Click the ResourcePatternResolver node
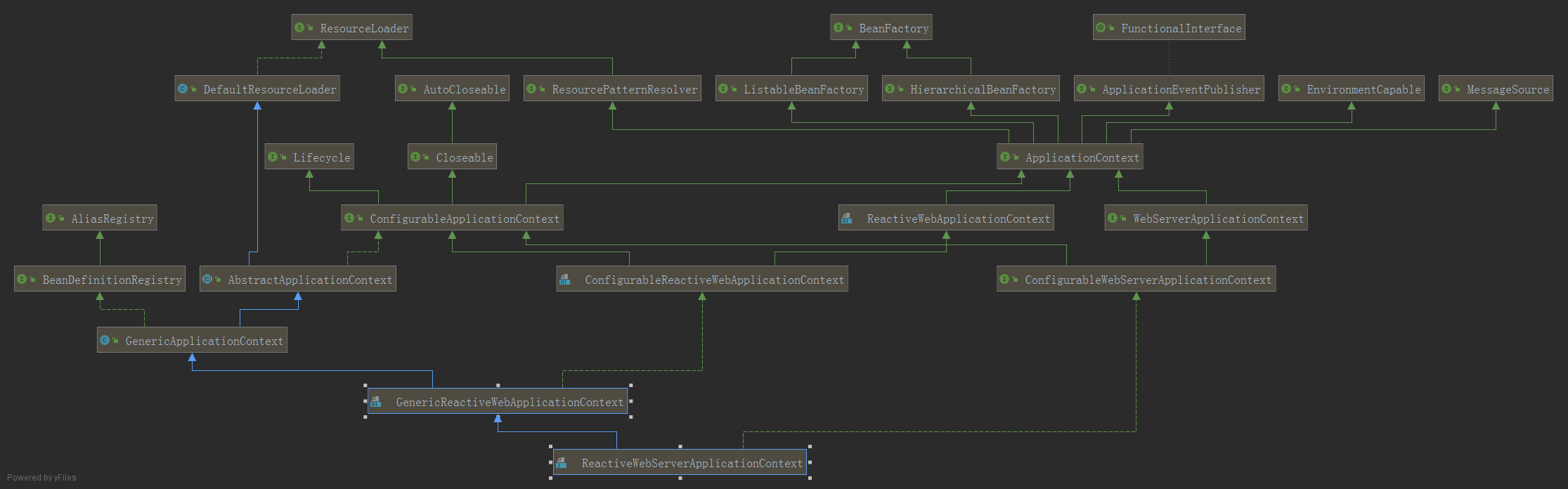Viewport: 1568px width, 489px height. [612, 89]
